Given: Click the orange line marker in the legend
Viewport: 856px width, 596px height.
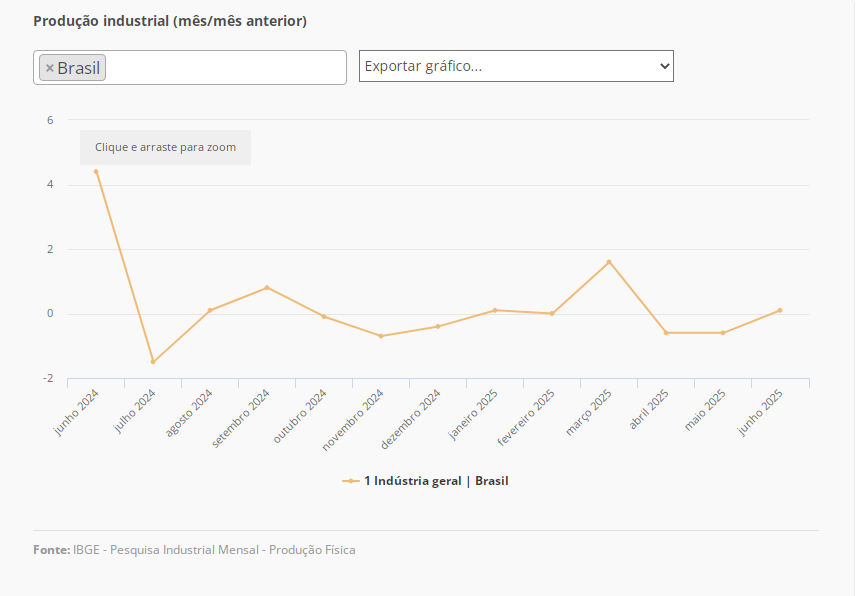Looking at the screenshot, I should pos(351,481).
